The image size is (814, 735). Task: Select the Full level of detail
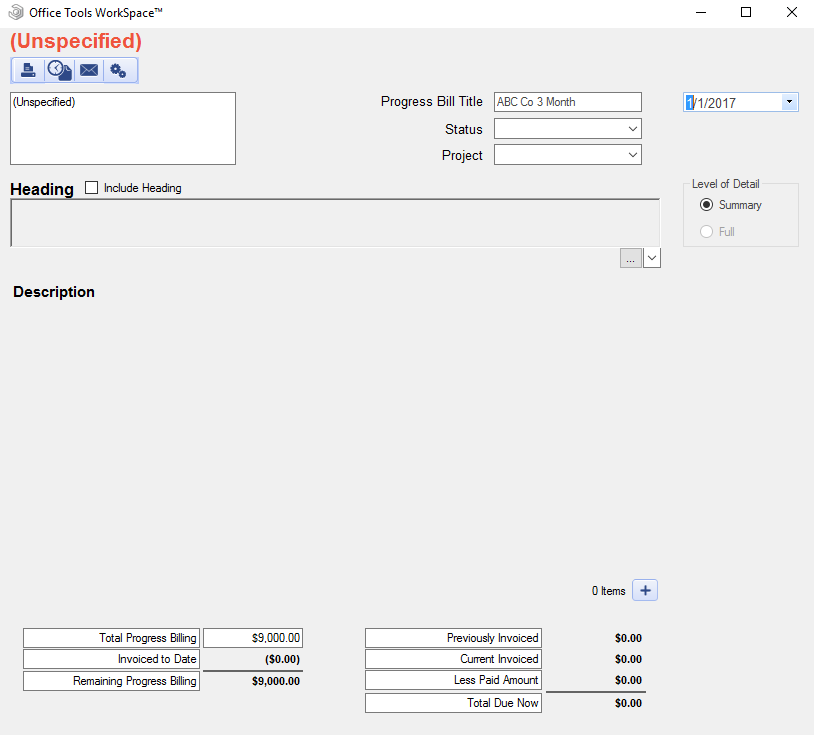pyautogui.click(x=707, y=232)
